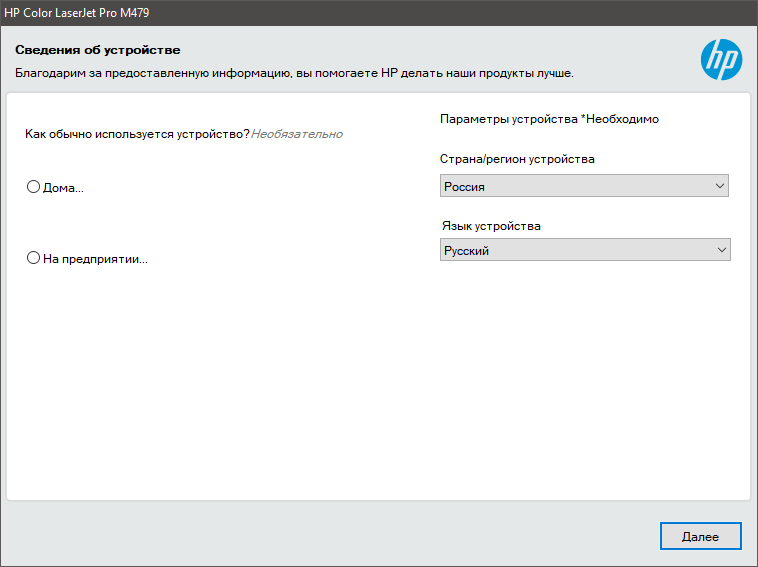Click the "Дома..." option label text
The width and height of the screenshot is (758, 567).
[x=63, y=187]
